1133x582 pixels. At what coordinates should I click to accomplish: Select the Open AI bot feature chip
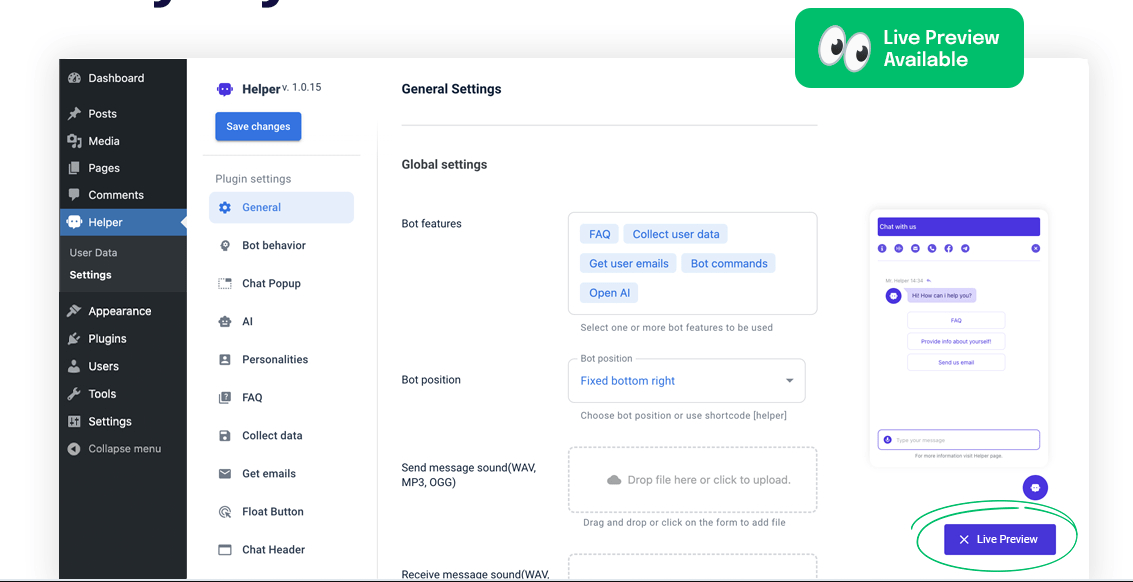(x=609, y=293)
